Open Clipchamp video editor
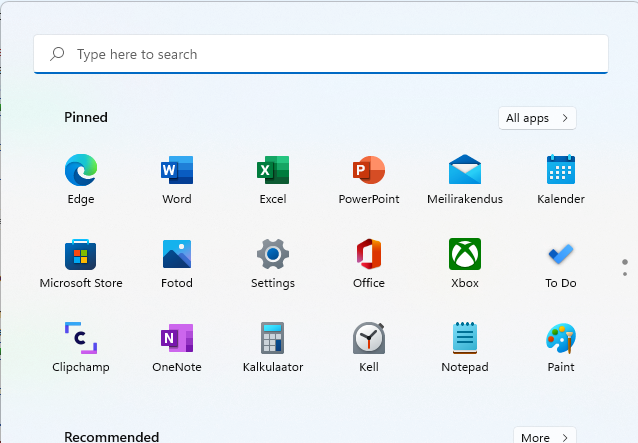The height and width of the screenshot is (443, 638). click(81, 347)
